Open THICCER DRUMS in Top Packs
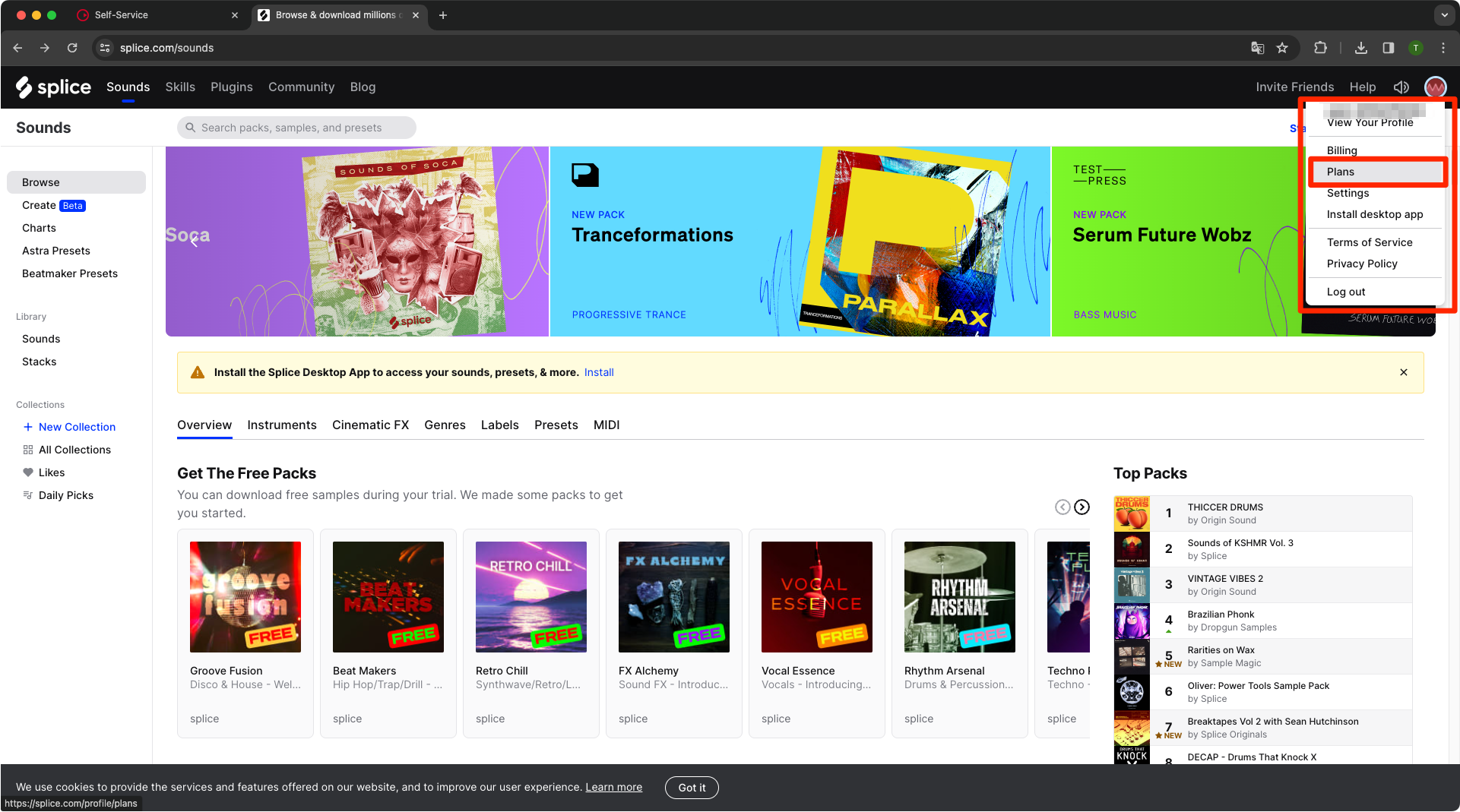1460x812 pixels. [x=1262, y=513]
